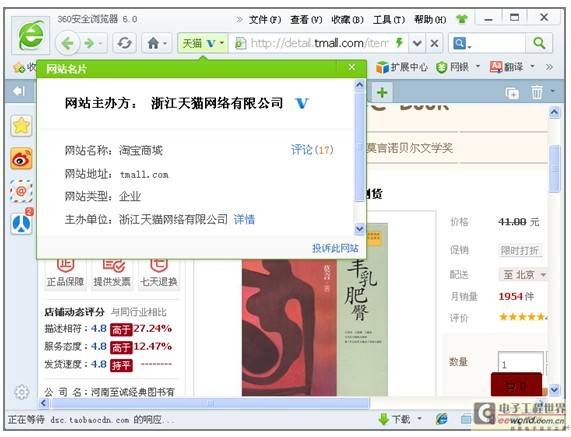
Task: Click the browser back arrow button
Action: pyautogui.click(x=67, y=44)
